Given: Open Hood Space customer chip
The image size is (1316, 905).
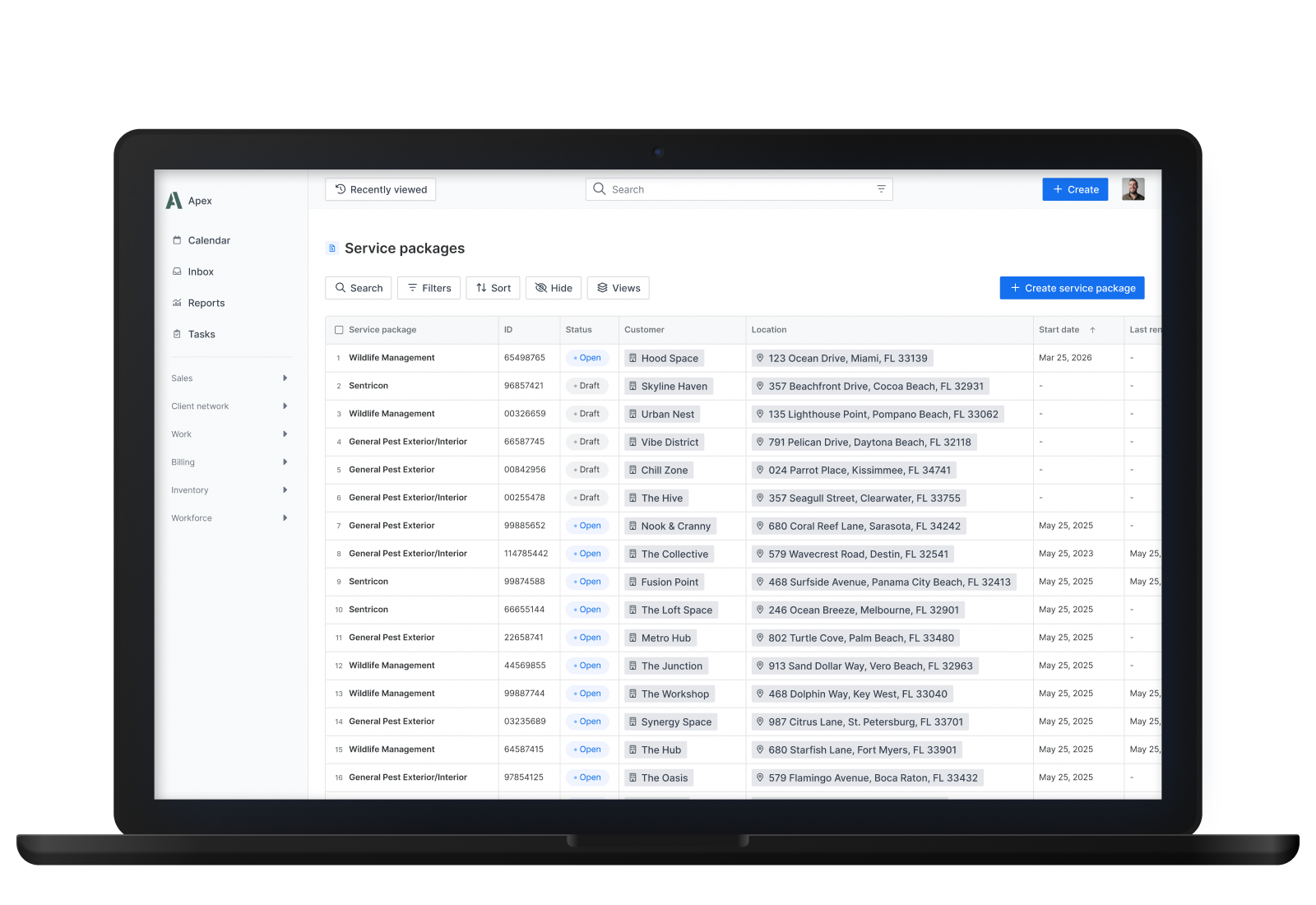Looking at the screenshot, I should [664, 358].
